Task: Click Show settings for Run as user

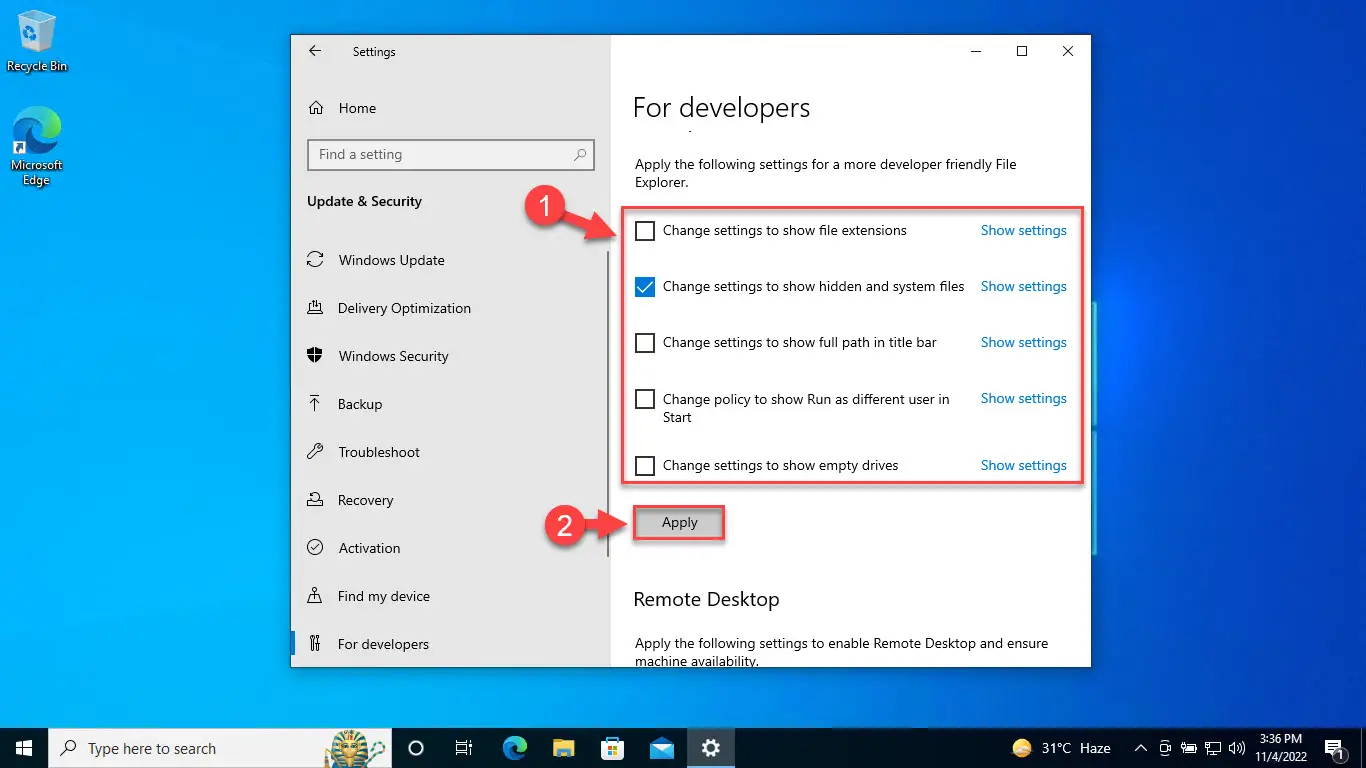Action: tap(1023, 398)
